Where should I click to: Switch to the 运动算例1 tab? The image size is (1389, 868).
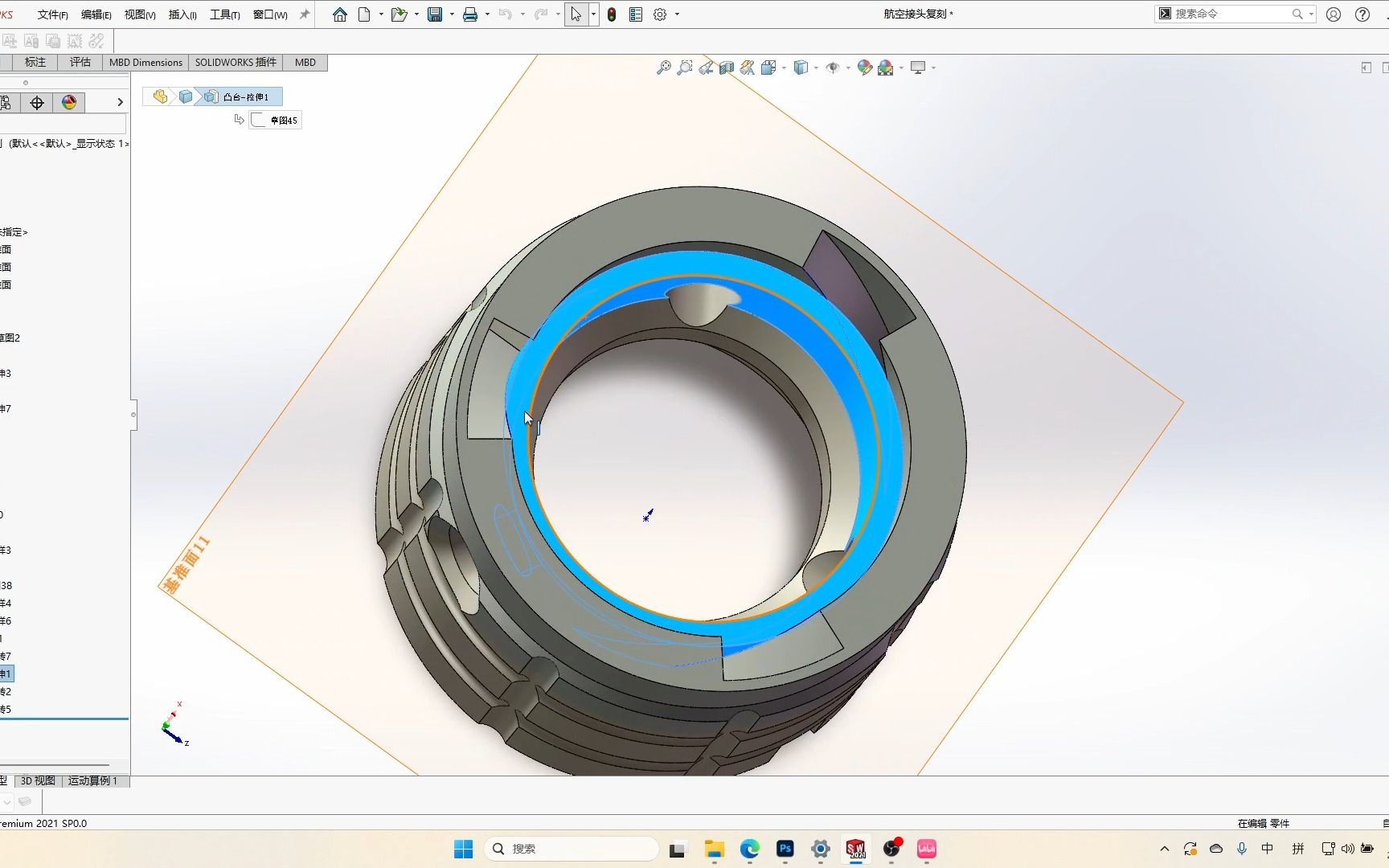point(93,780)
